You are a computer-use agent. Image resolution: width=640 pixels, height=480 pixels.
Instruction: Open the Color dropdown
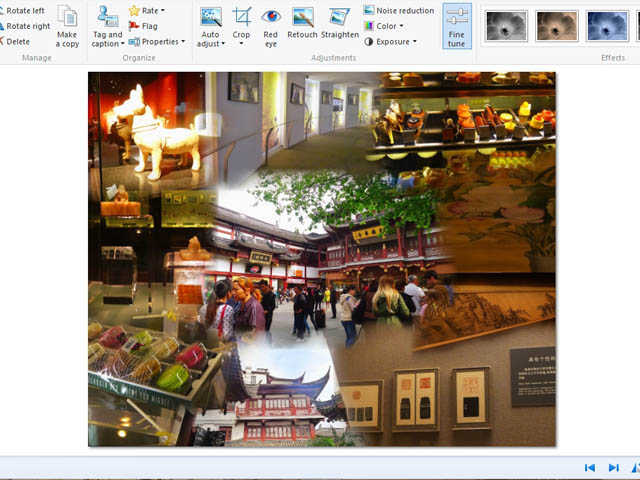(x=384, y=26)
